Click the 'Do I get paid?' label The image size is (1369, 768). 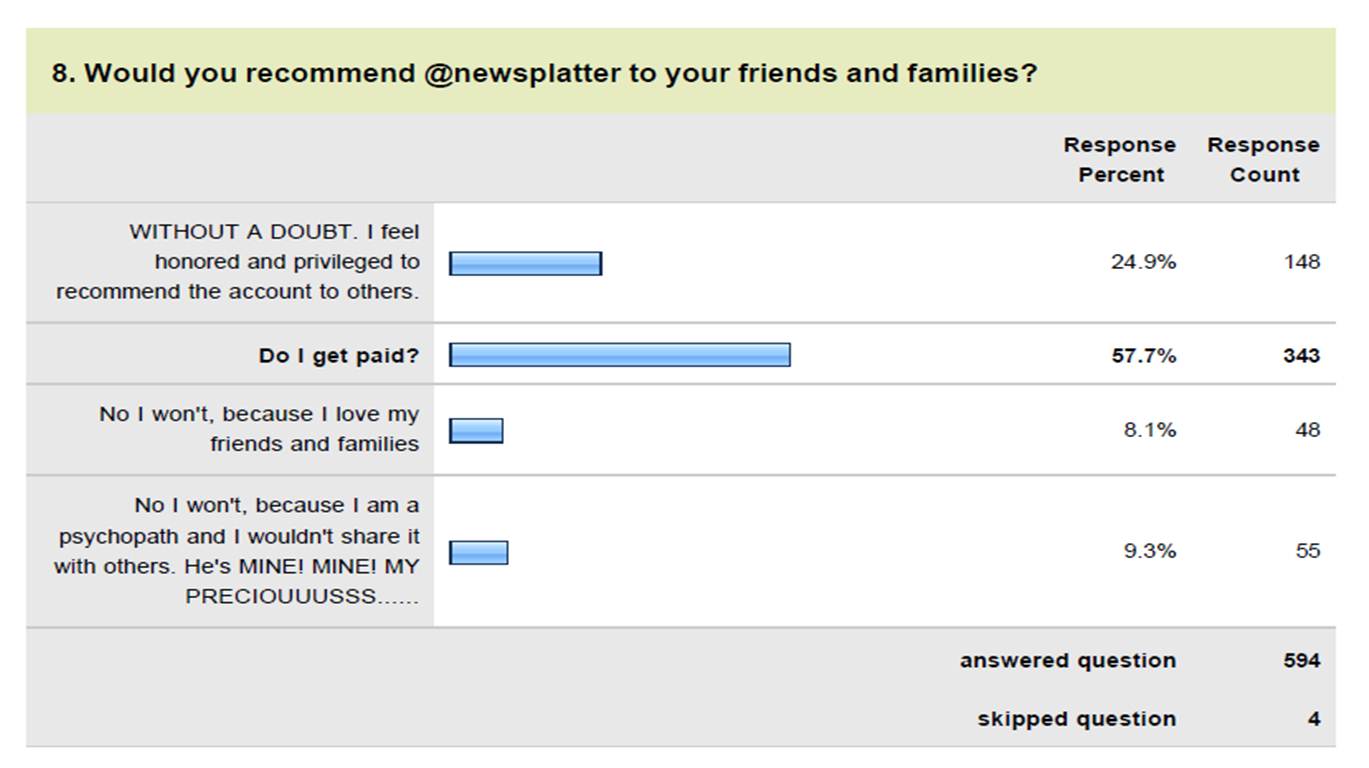[338, 355]
